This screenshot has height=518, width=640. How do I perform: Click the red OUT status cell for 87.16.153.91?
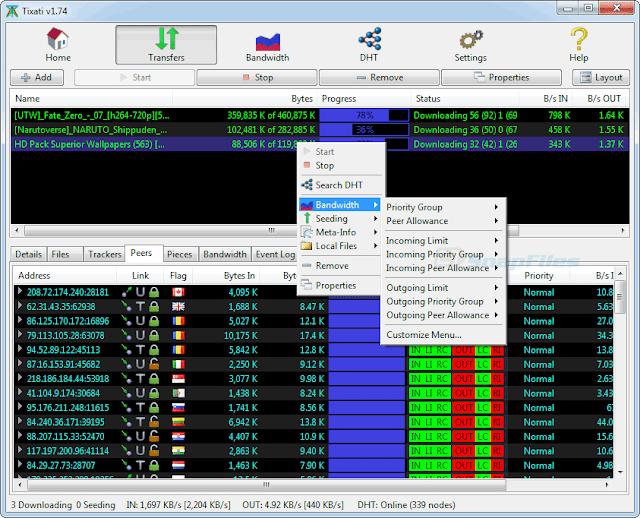point(464,364)
